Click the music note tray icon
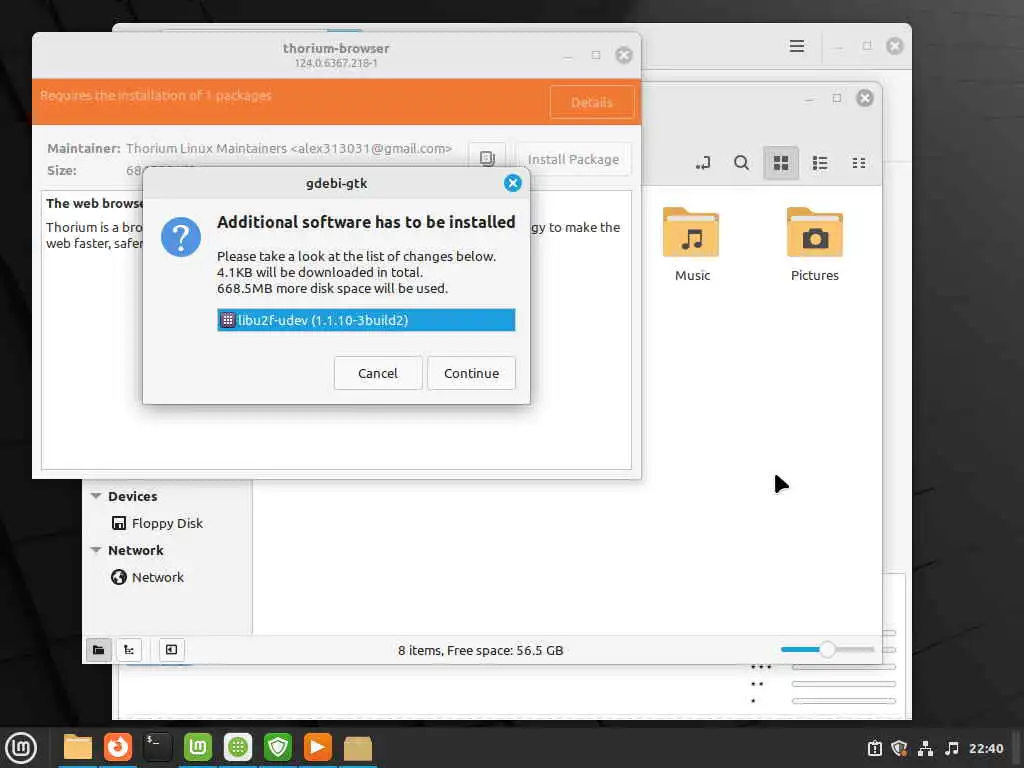The width and height of the screenshot is (1024, 768). (952, 748)
